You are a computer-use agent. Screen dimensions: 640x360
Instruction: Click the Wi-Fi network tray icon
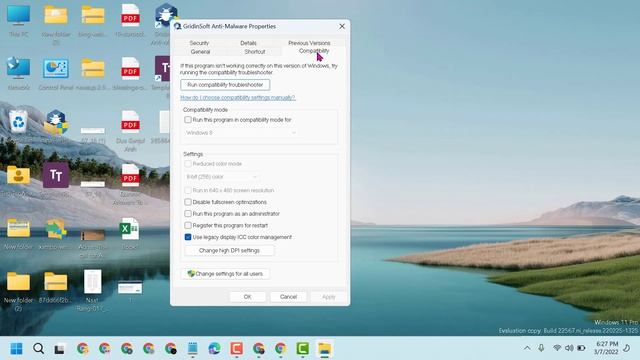(557, 348)
